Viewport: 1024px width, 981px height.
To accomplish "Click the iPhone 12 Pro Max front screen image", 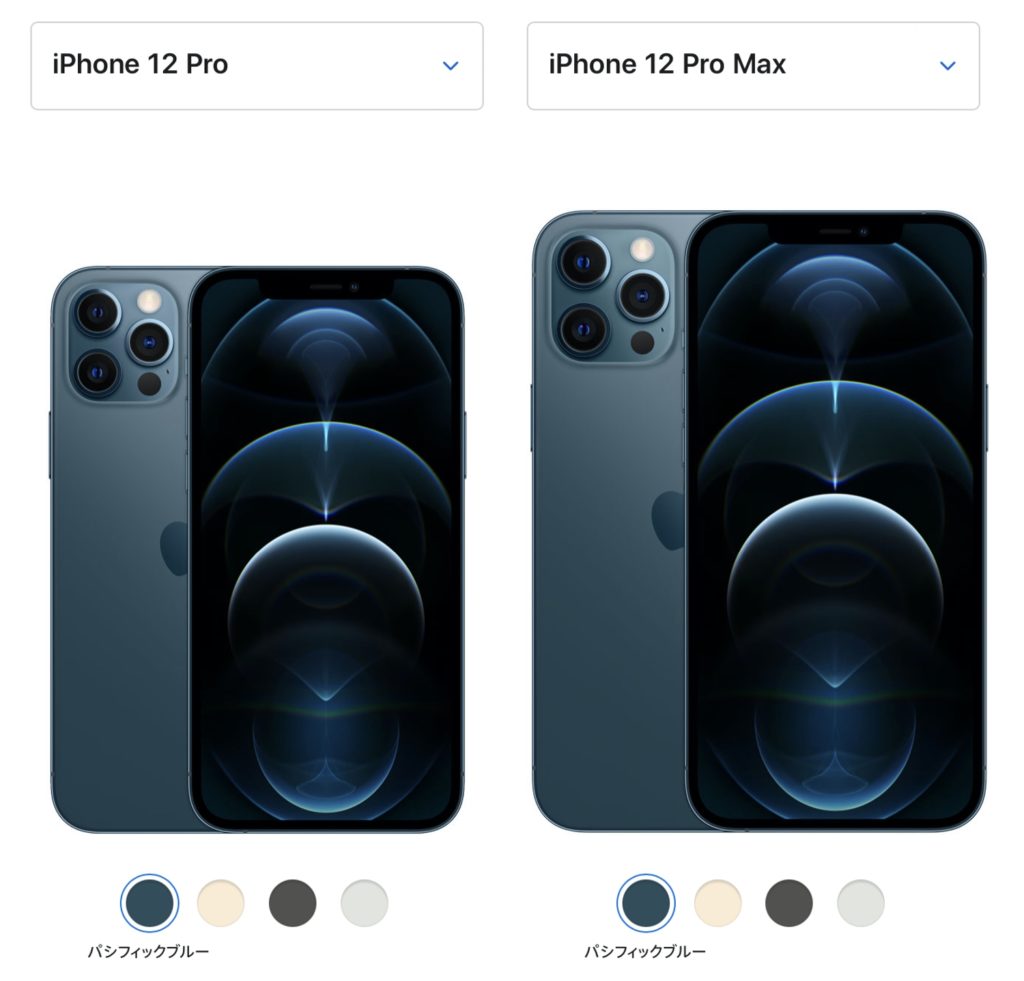I will (x=836, y=521).
